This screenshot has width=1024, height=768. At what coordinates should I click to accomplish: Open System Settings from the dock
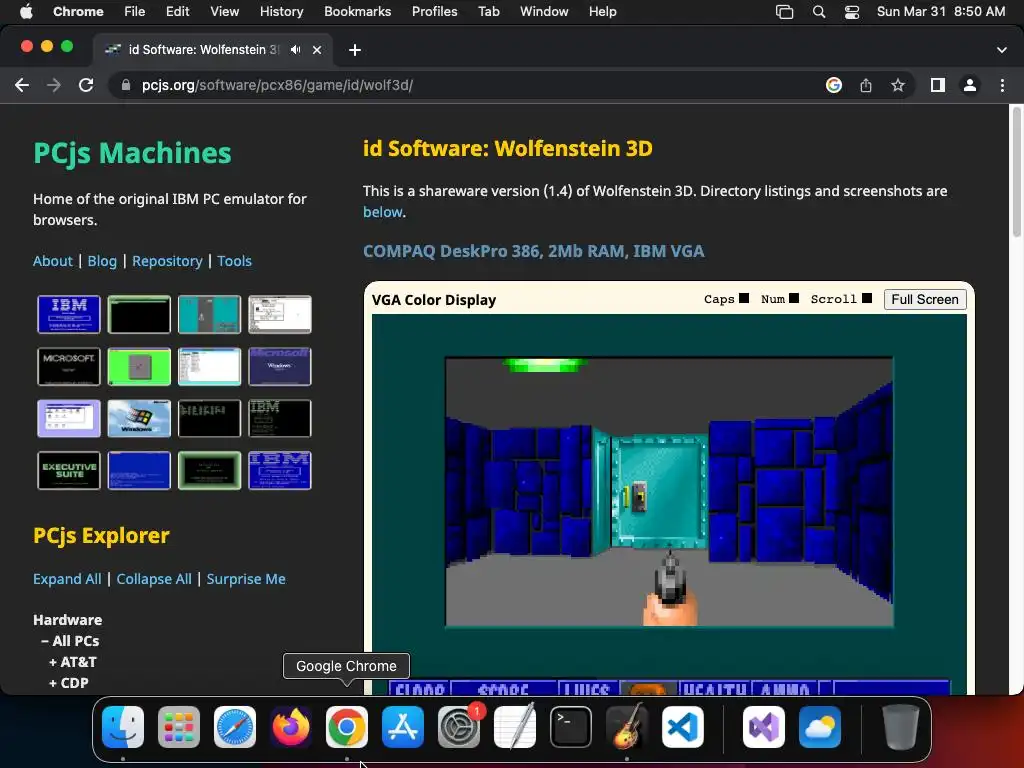click(458, 727)
